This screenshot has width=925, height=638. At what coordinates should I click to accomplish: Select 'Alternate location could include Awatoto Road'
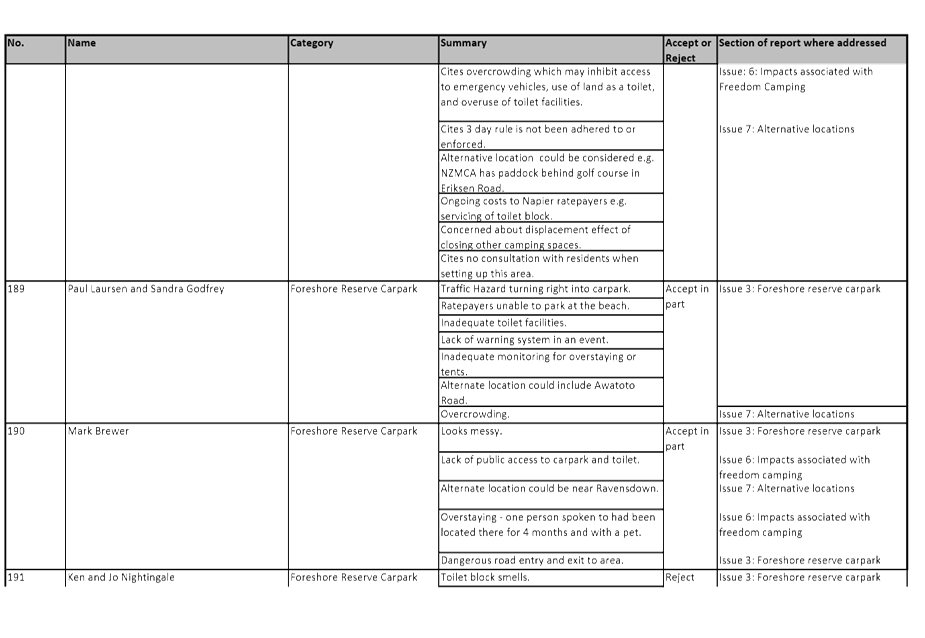551,392
